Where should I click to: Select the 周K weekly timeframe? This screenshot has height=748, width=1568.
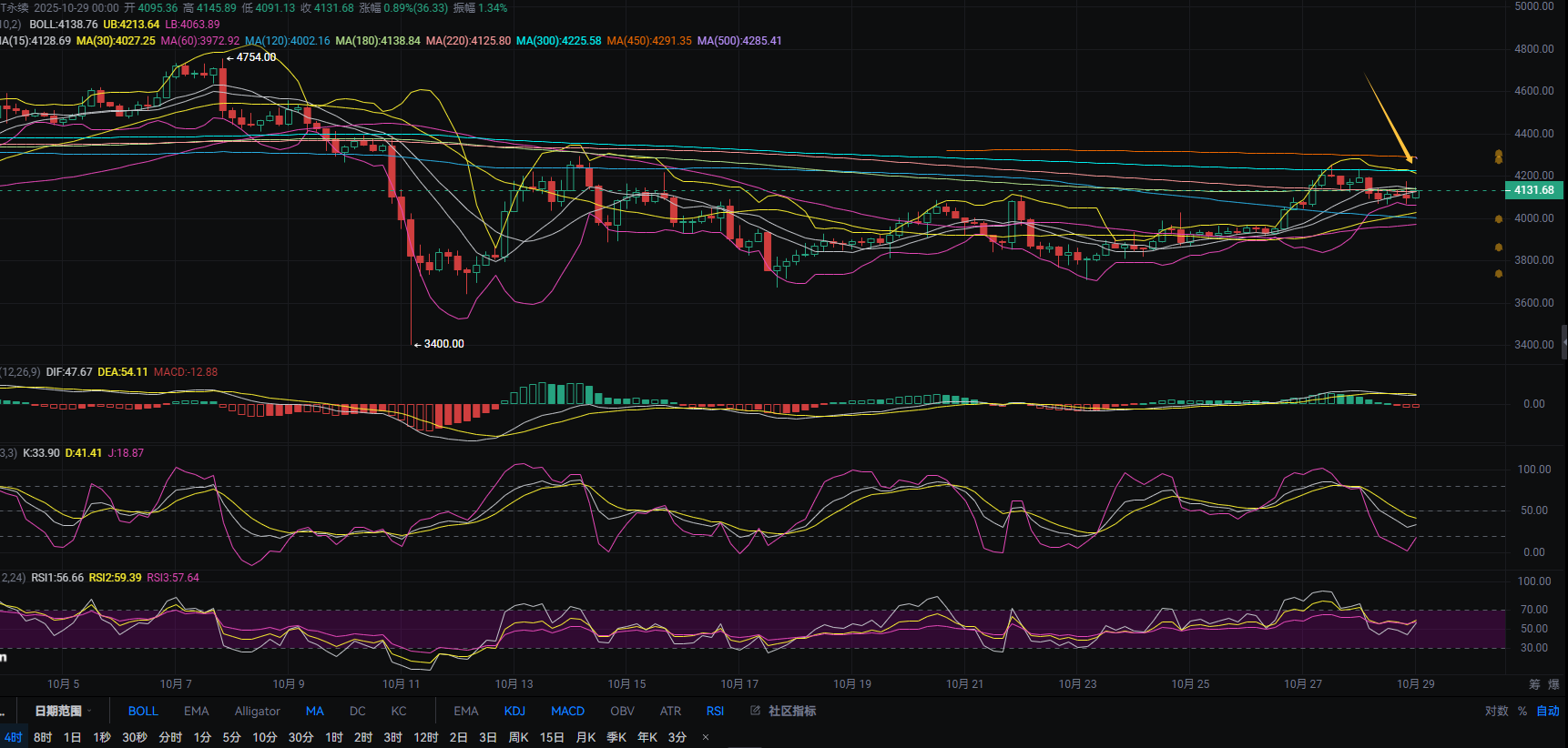pyautogui.click(x=518, y=737)
